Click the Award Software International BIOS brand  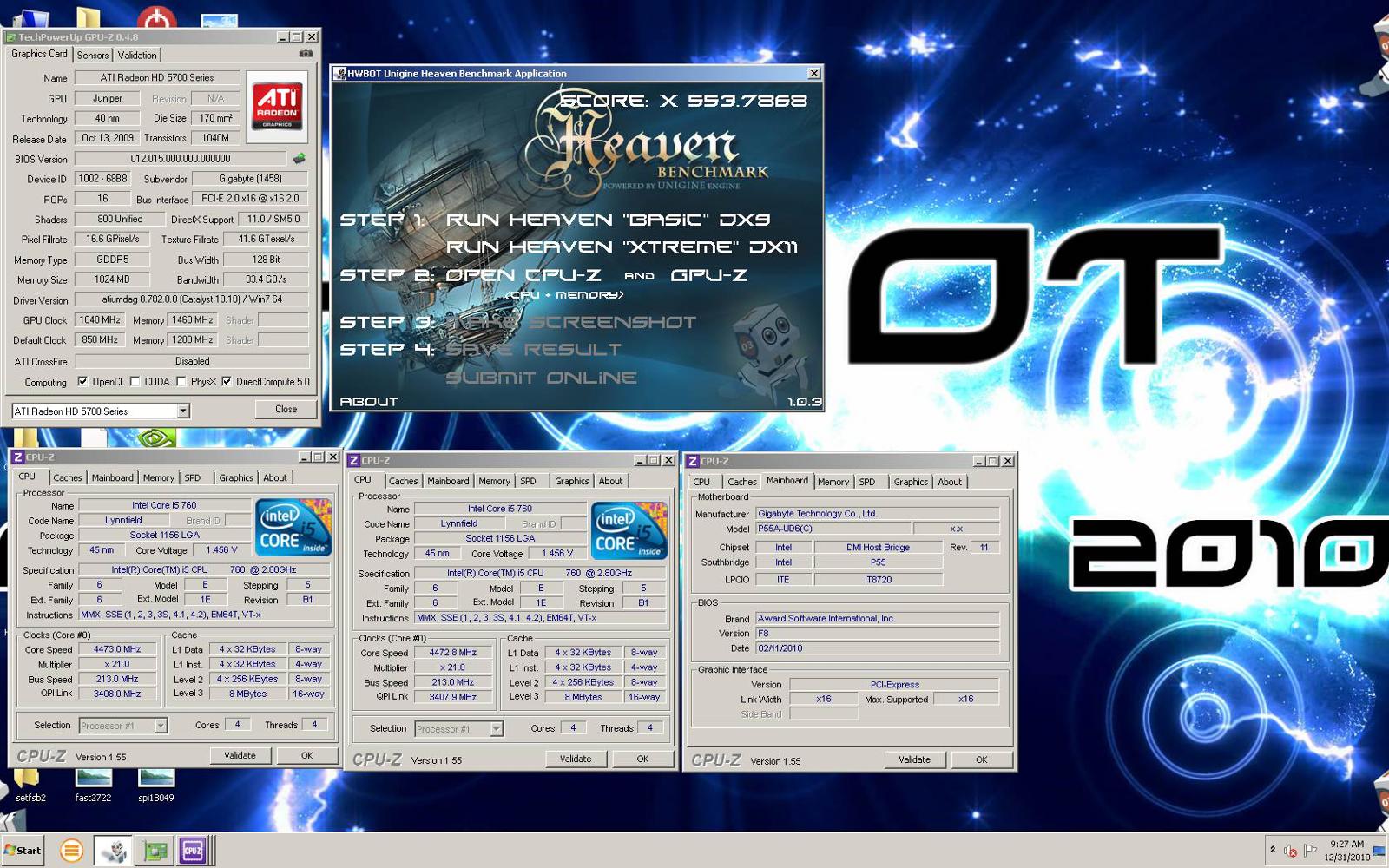tap(877, 619)
